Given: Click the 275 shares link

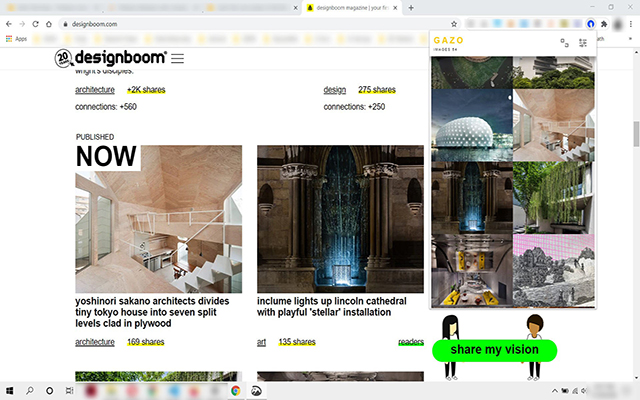Looking at the screenshot, I should pos(377,90).
